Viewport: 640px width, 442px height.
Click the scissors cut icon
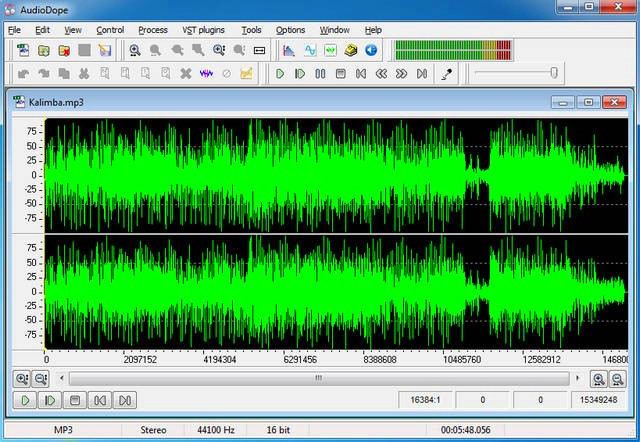tap(84, 74)
